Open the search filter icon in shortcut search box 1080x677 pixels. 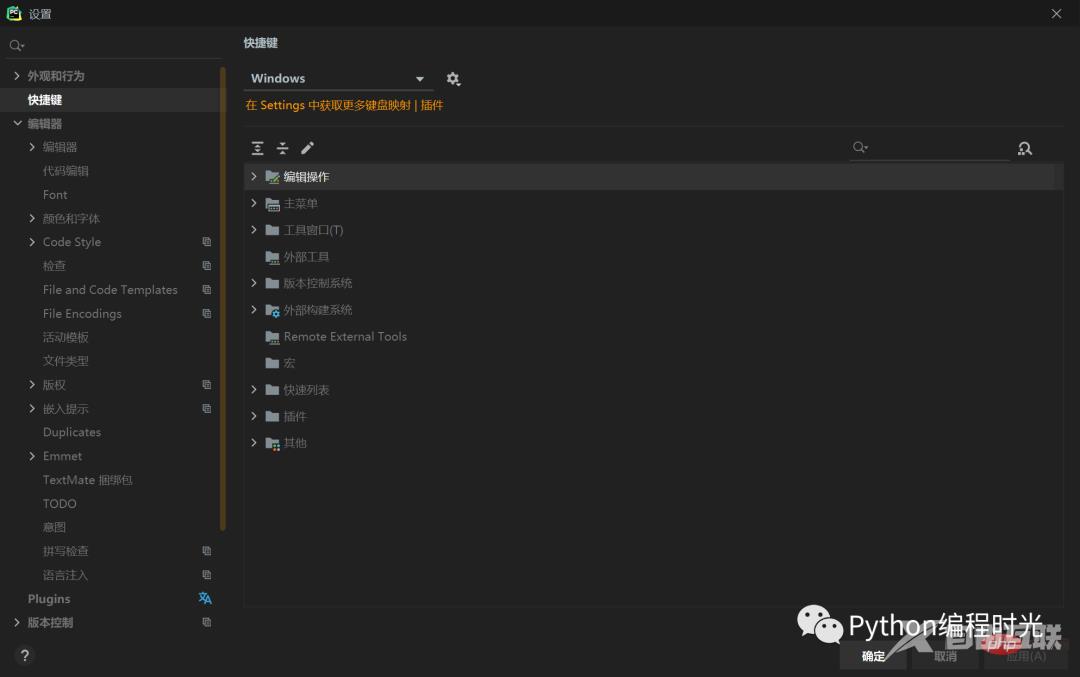point(859,147)
